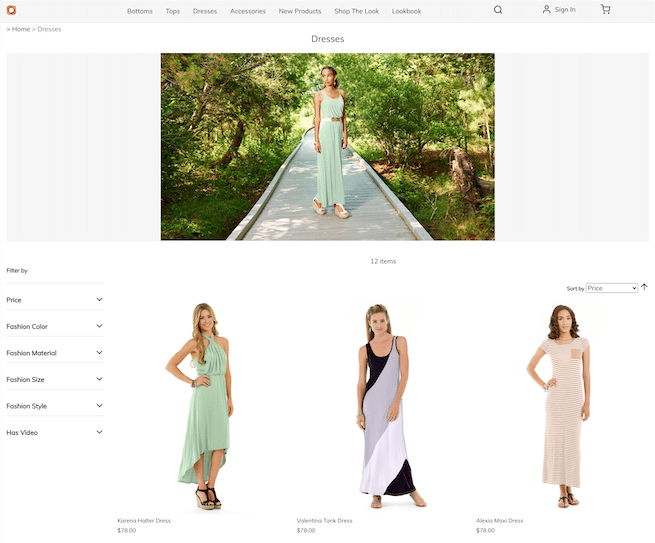Click Valentina Tank Dress $78.00 price

point(306,530)
